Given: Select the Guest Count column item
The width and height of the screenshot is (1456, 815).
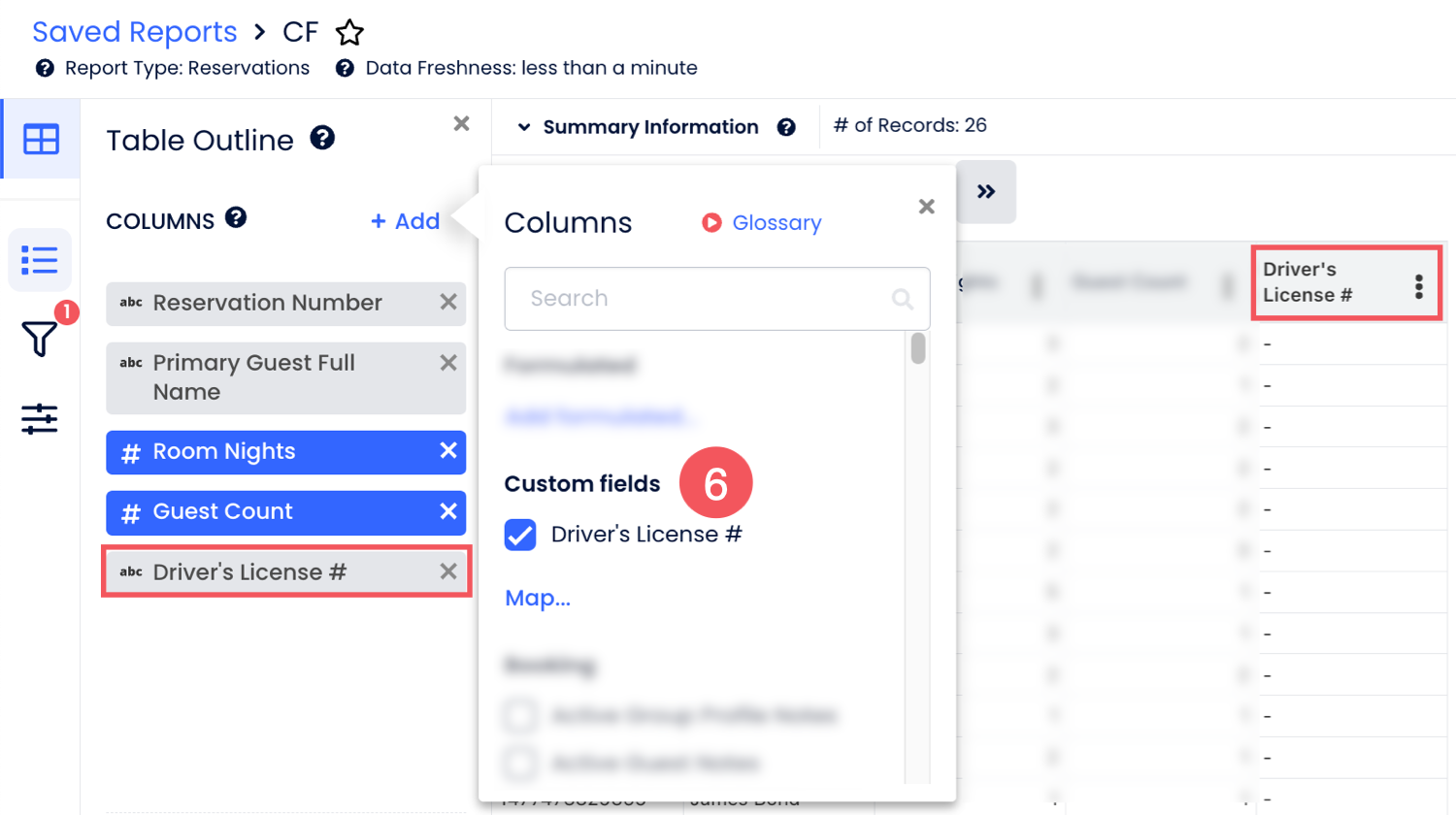Looking at the screenshot, I should [x=272, y=512].
